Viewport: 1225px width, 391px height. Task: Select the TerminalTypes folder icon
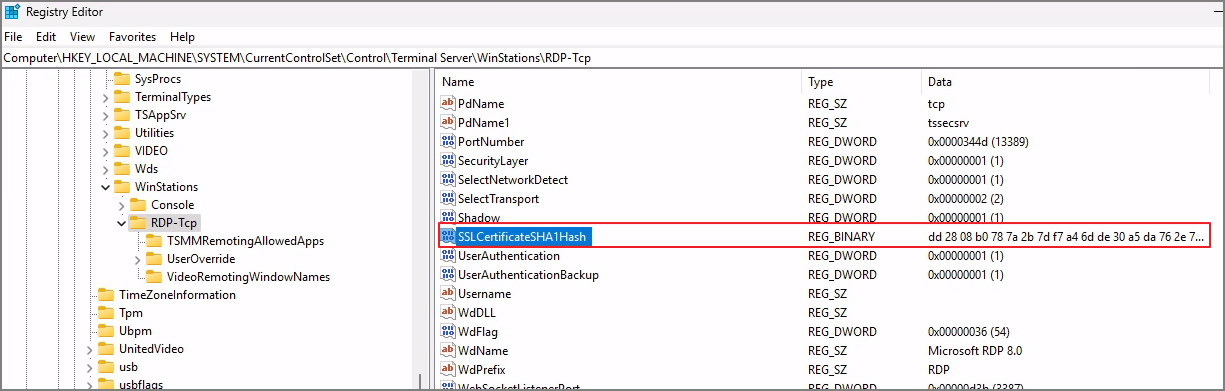coord(122,97)
